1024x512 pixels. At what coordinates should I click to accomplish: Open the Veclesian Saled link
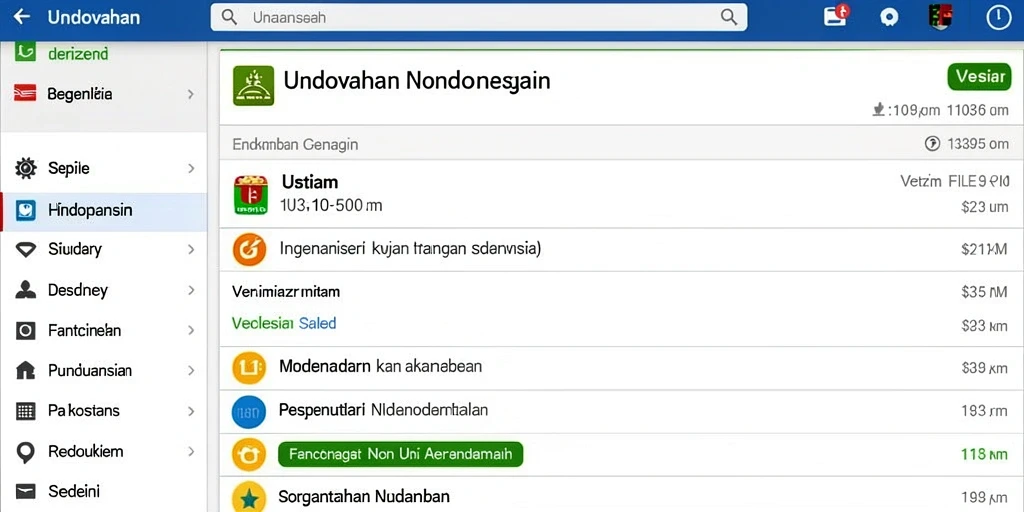284,323
